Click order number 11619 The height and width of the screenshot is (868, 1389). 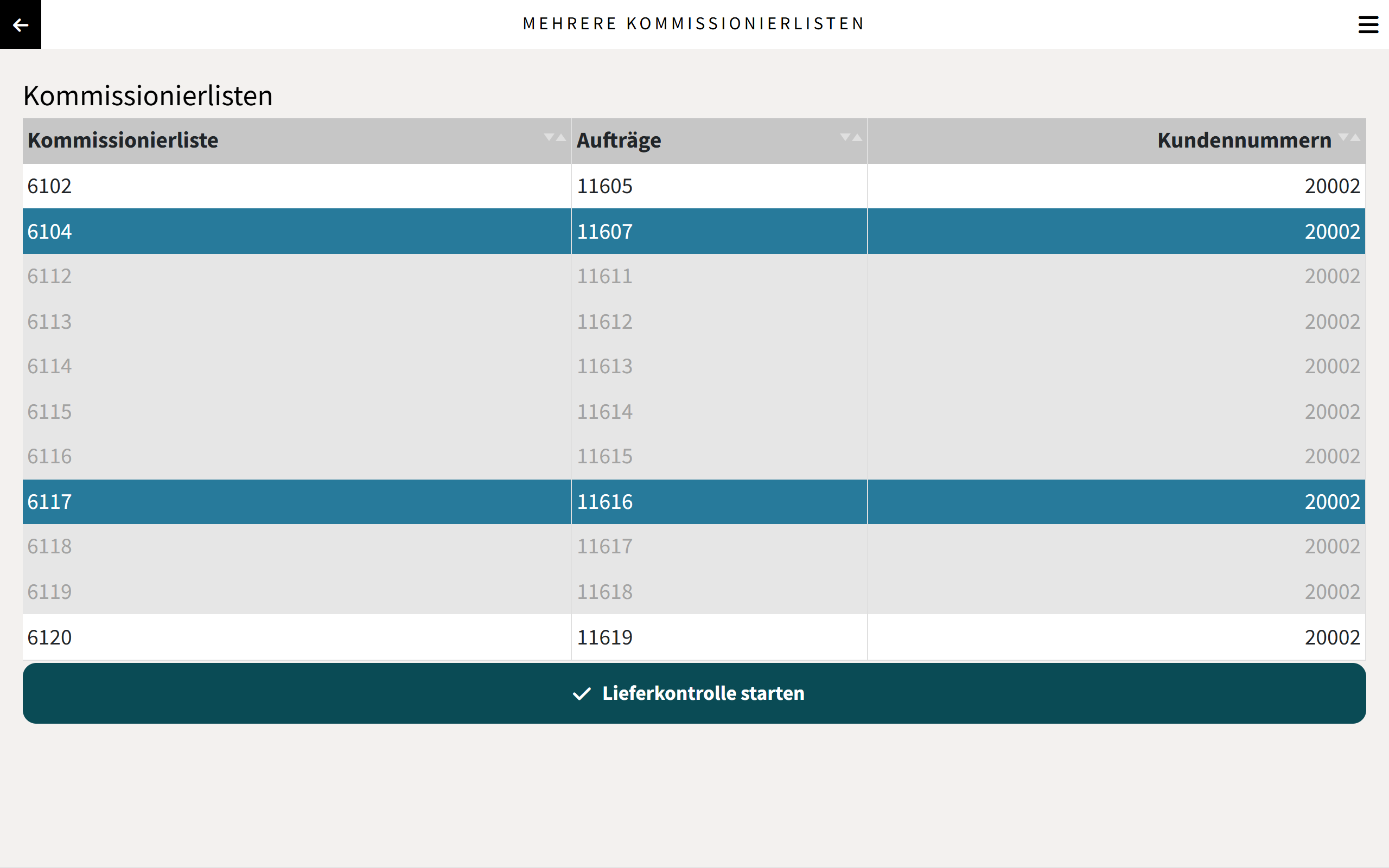[x=604, y=637]
